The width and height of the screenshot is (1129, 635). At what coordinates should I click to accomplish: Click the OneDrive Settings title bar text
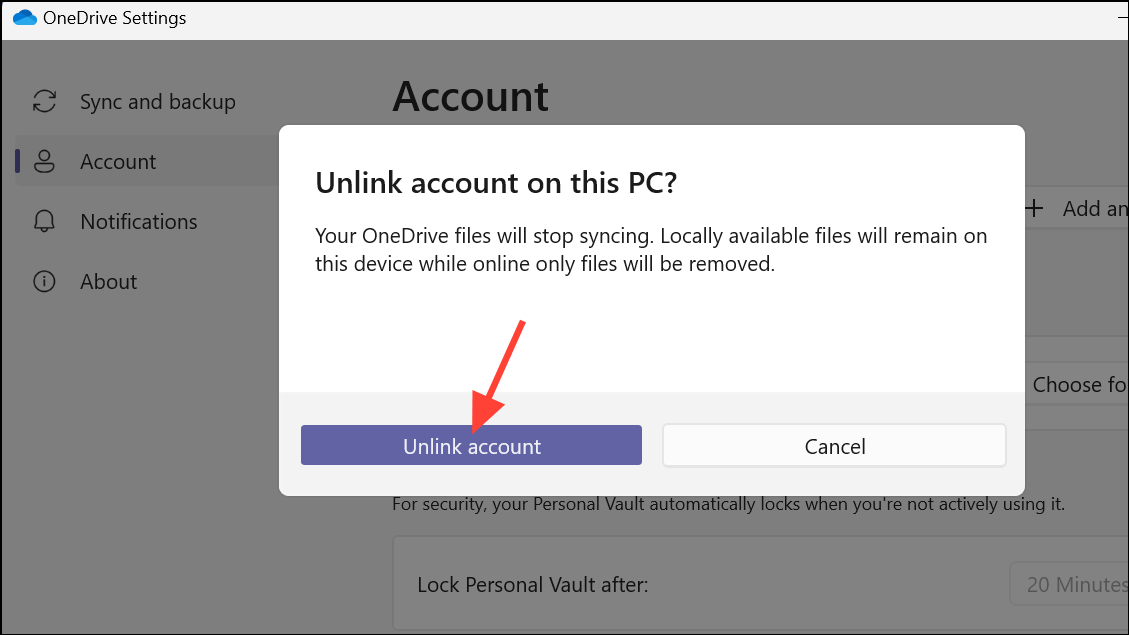112,17
